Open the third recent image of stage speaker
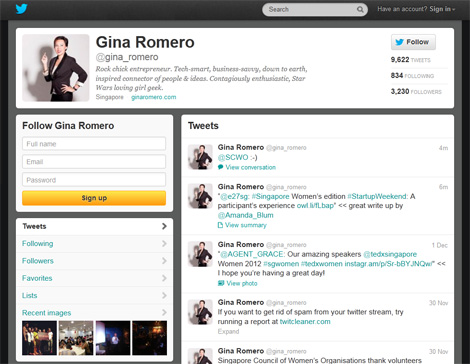470x364 pixels. click(113, 338)
